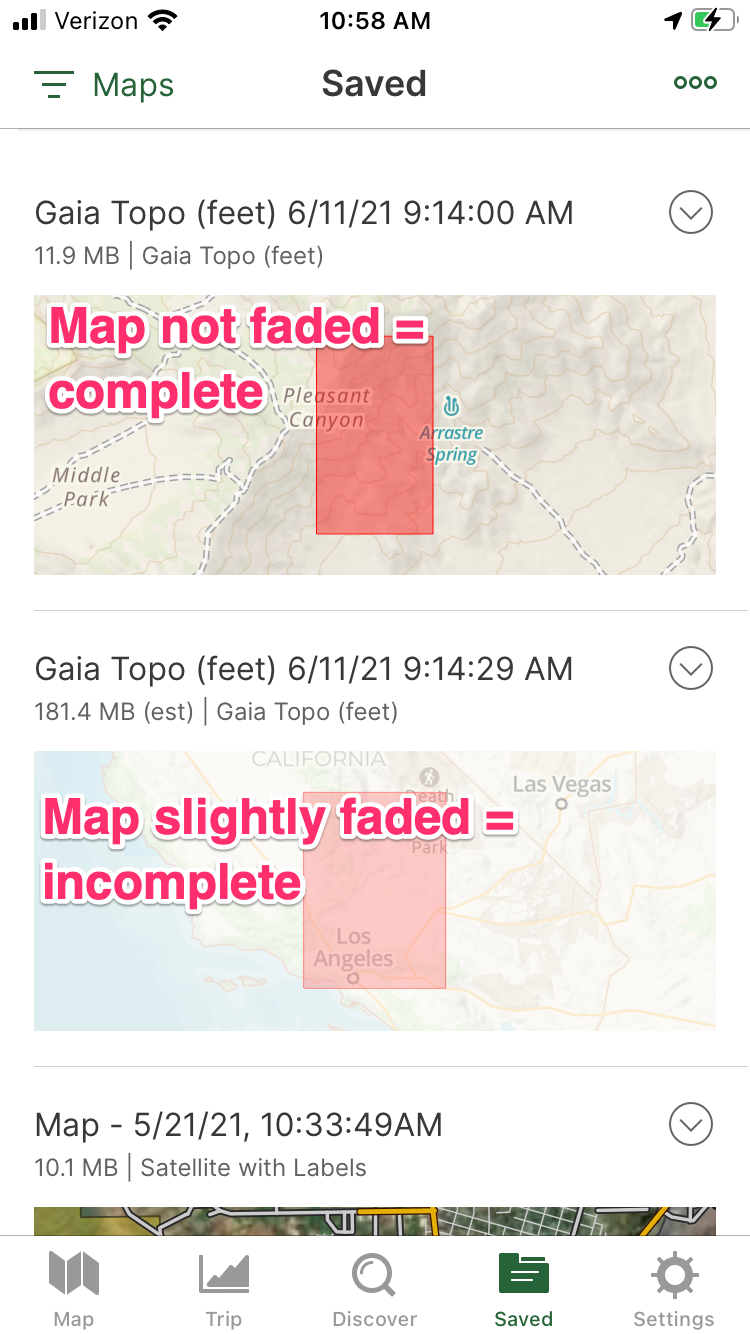The height and width of the screenshot is (1334, 750).
Task: Tap the location arrow status icon
Action: point(673,20)
